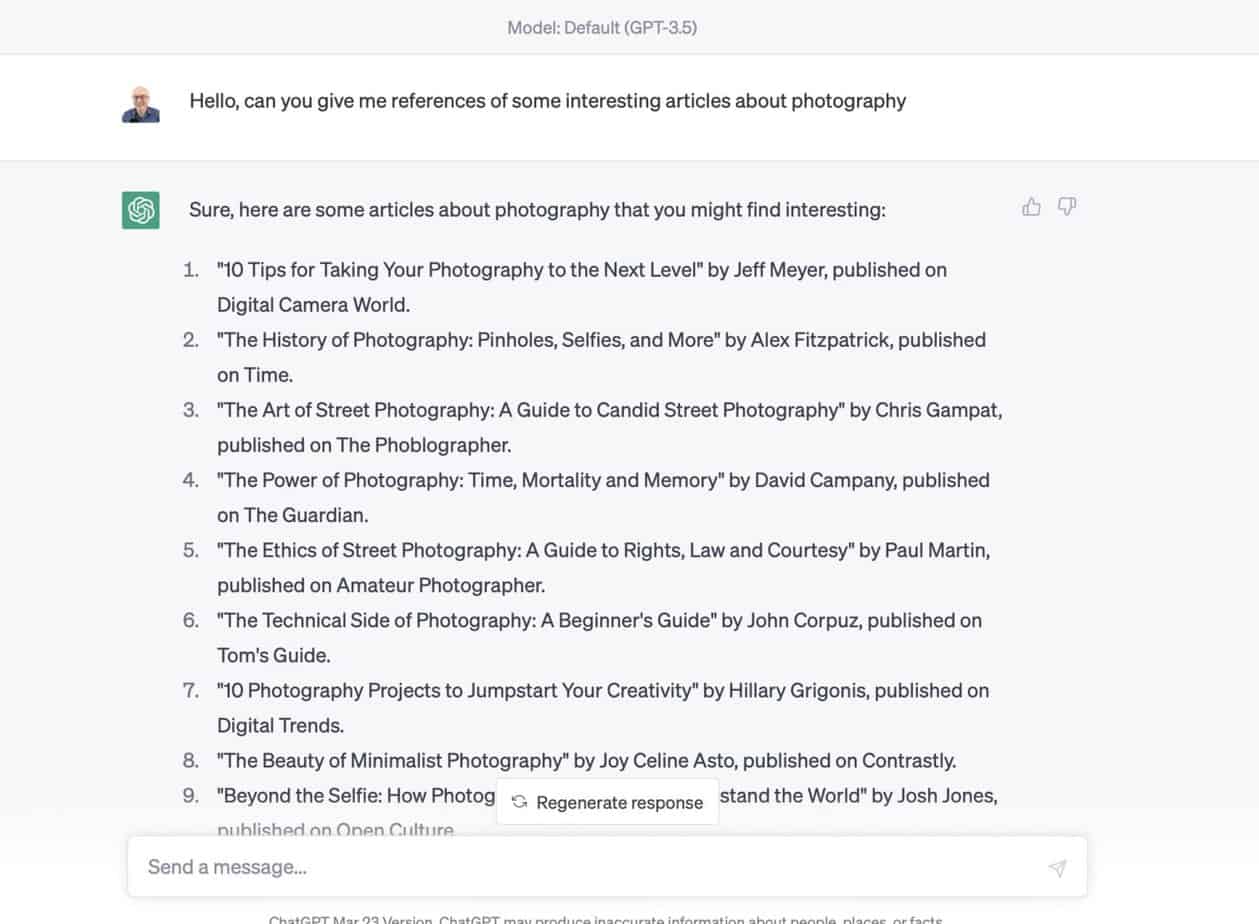Click the Art of Street Photography item
The width and height of the screenshot is (1259, 924).
point(610,427)
